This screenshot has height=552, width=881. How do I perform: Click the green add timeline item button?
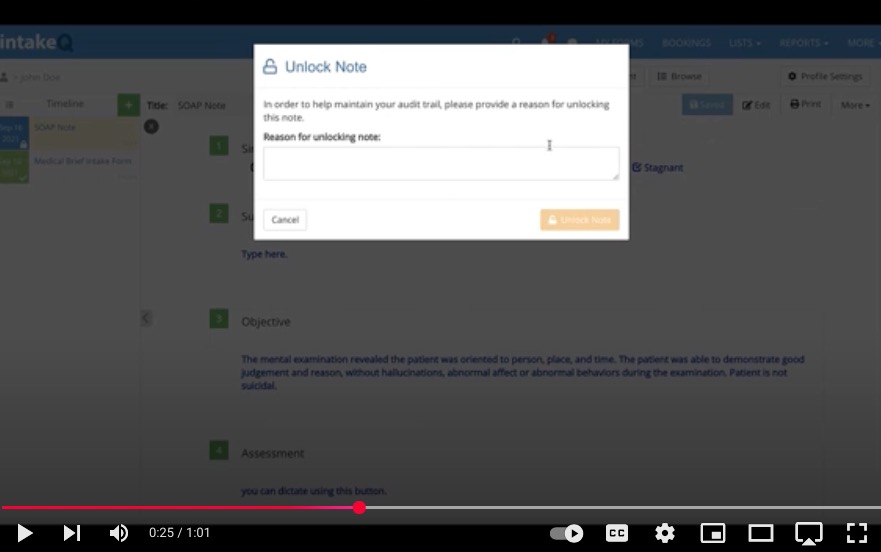tap(129, 105)
